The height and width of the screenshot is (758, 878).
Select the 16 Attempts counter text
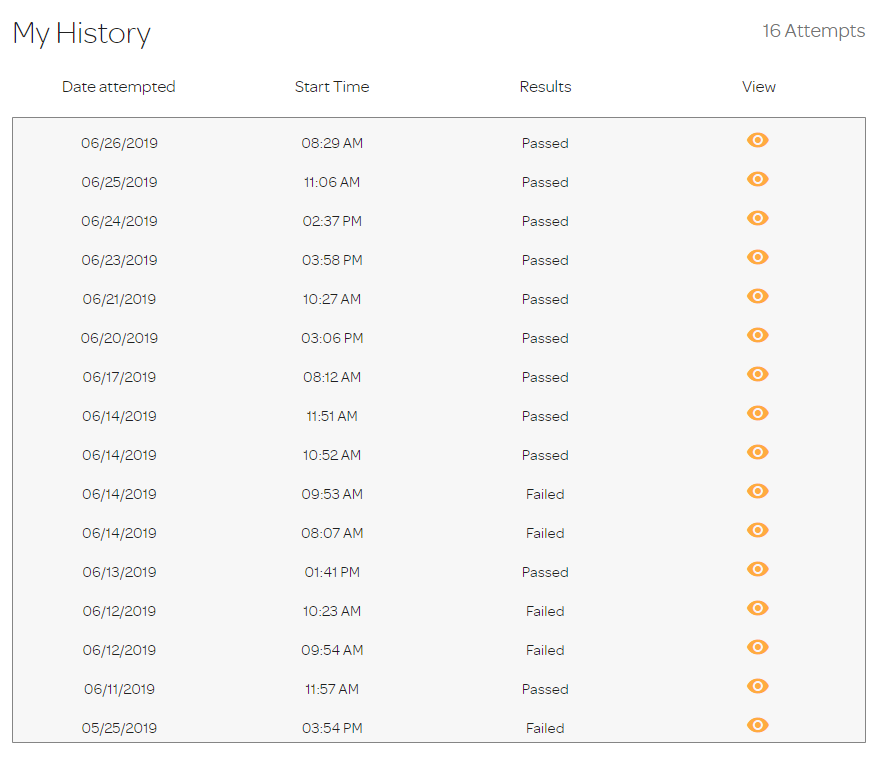click(814, 31)
